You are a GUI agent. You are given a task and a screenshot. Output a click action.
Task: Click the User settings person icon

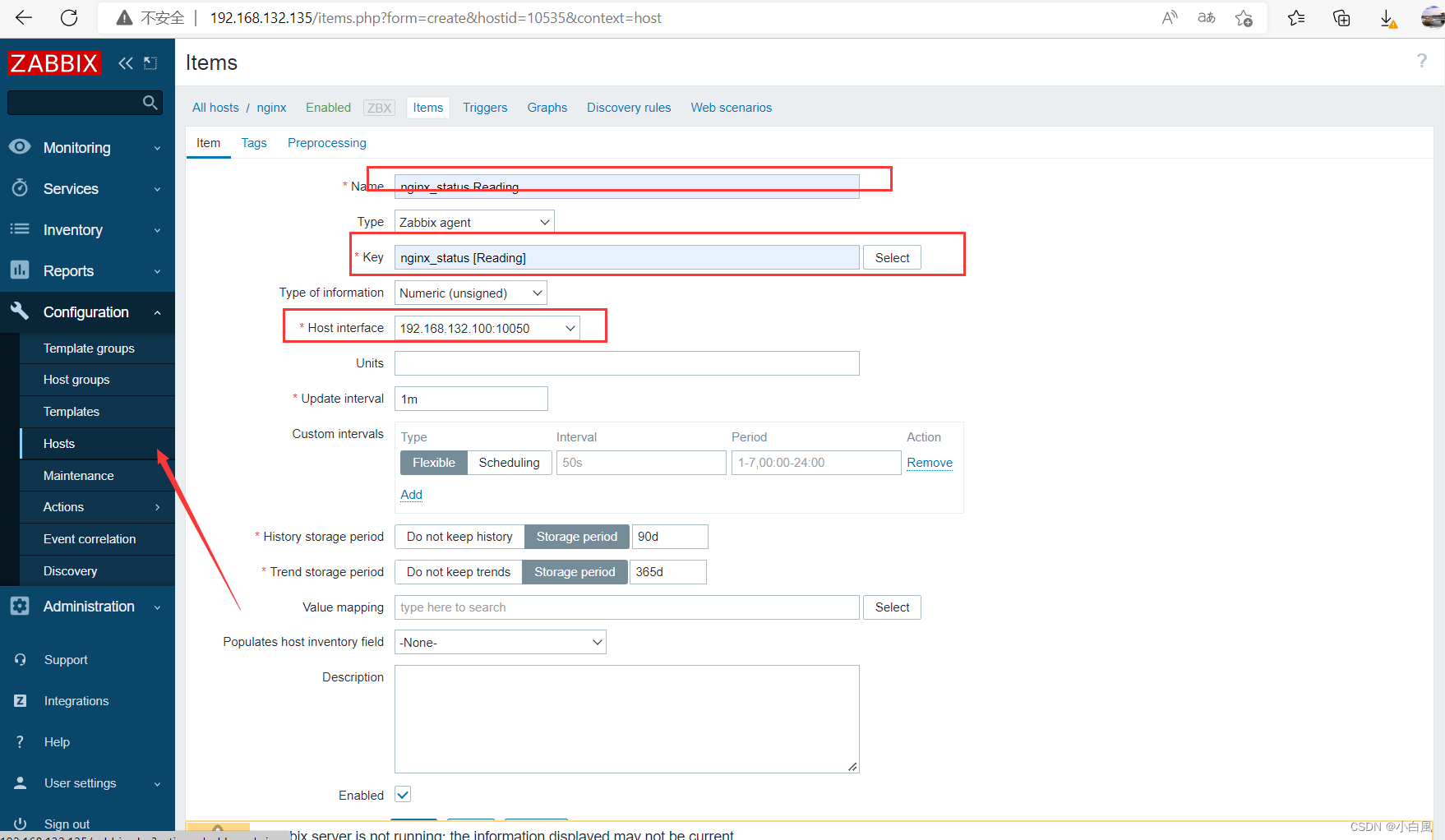[x=21, y=782]
